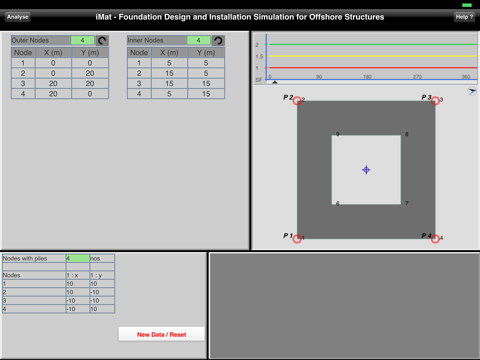Select pile node 3 x-value cell
The image size is (480, 360).
coord(78,300)
